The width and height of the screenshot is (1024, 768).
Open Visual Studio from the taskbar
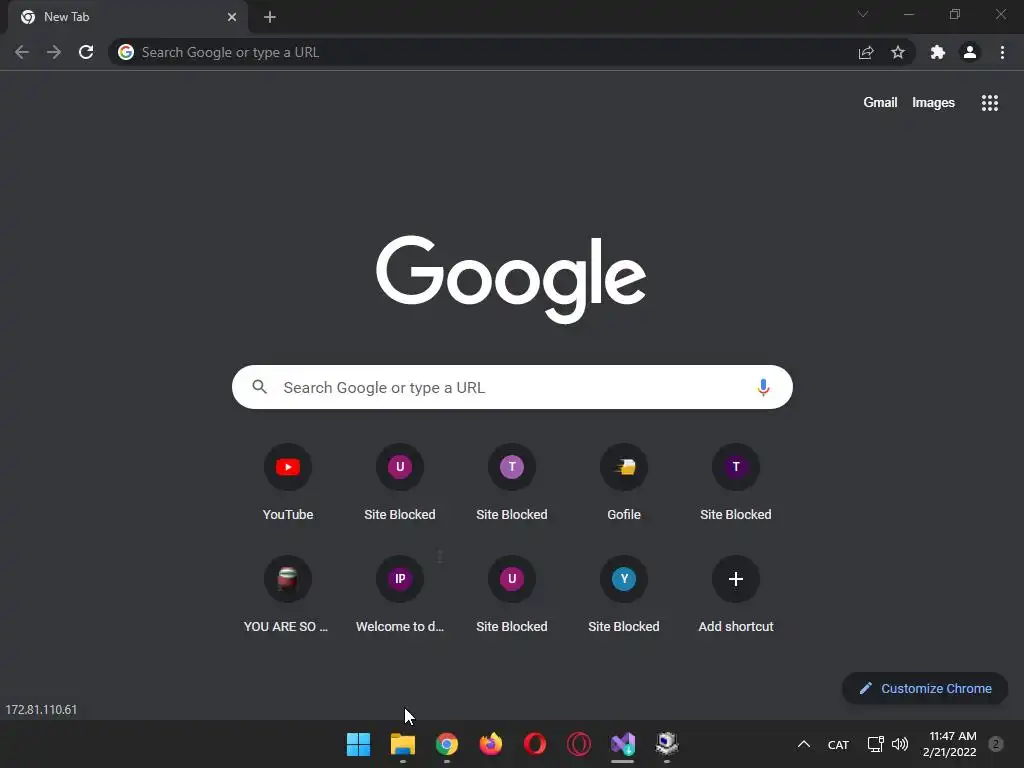623,744
